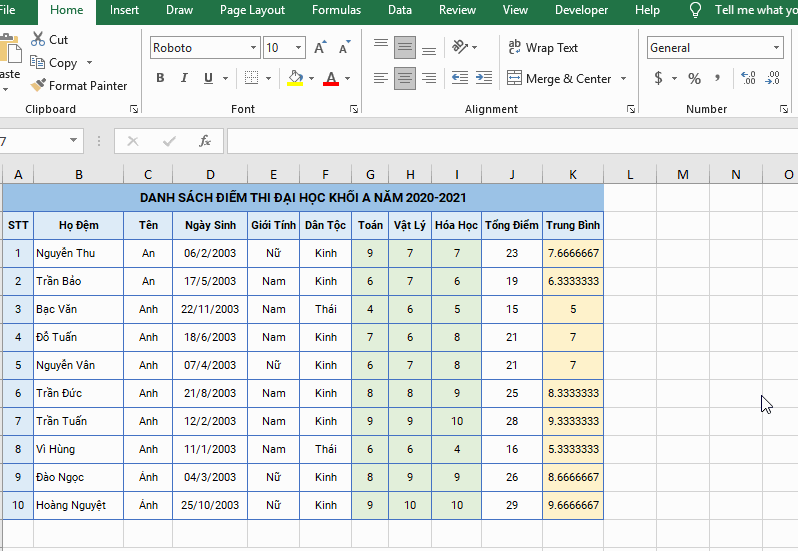798x551 pixels.
Task: Click formula bar Enter checkmark
Action: (169, 141)
